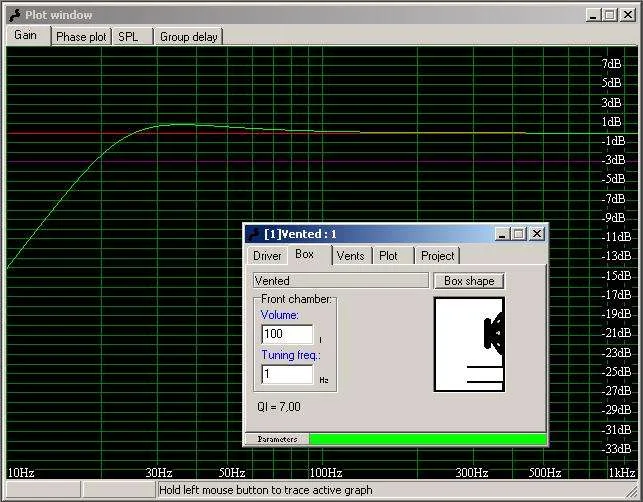Click the 10Hz frequency label
643x502 pixels.
[21, 473]
